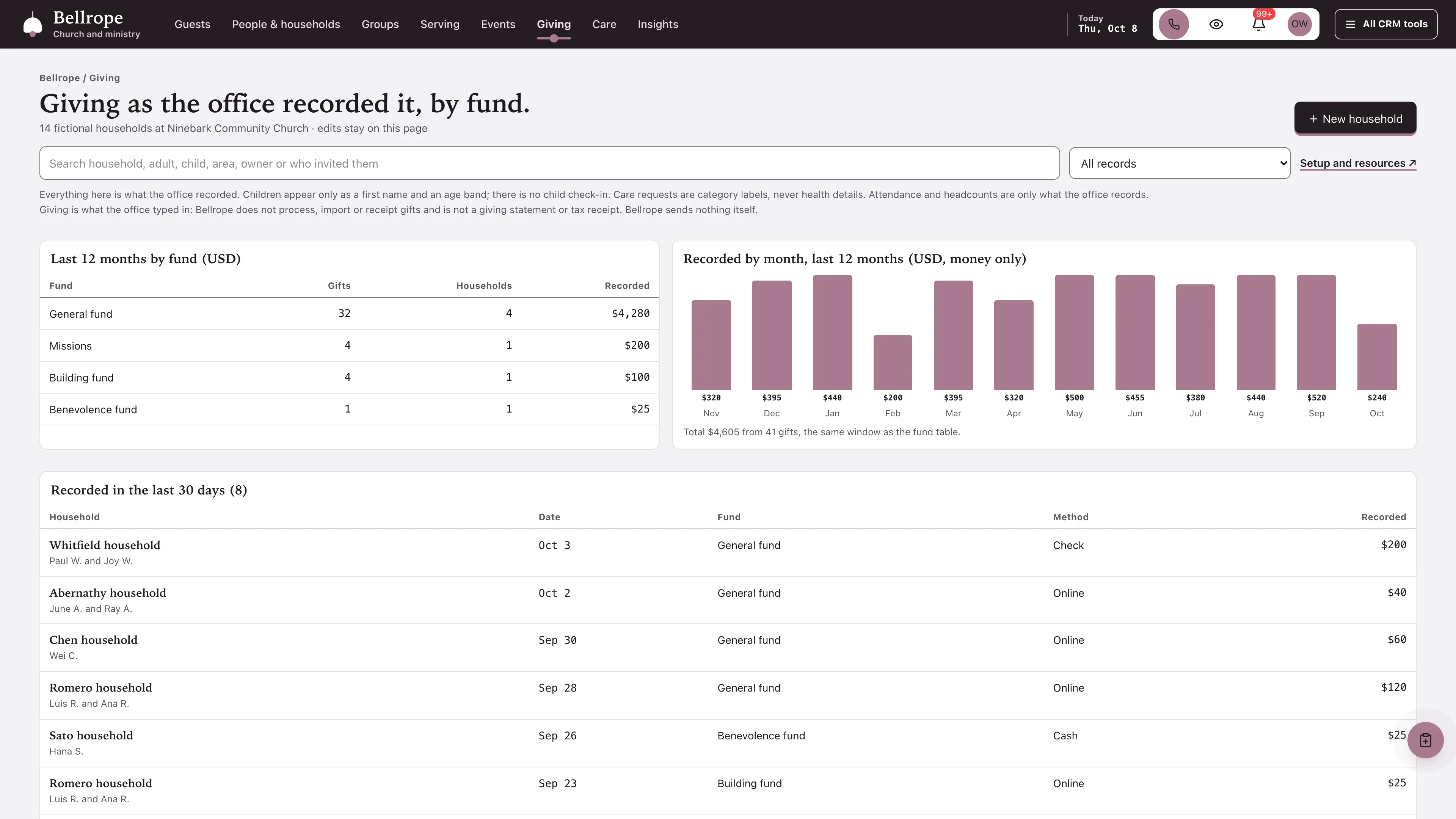Expand the All records filter dropdown
Screen dimensions: 1456x819
1179,163
